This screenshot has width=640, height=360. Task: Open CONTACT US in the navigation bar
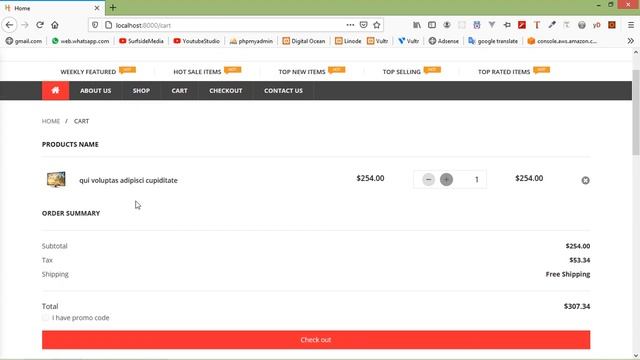click(283, 91)
